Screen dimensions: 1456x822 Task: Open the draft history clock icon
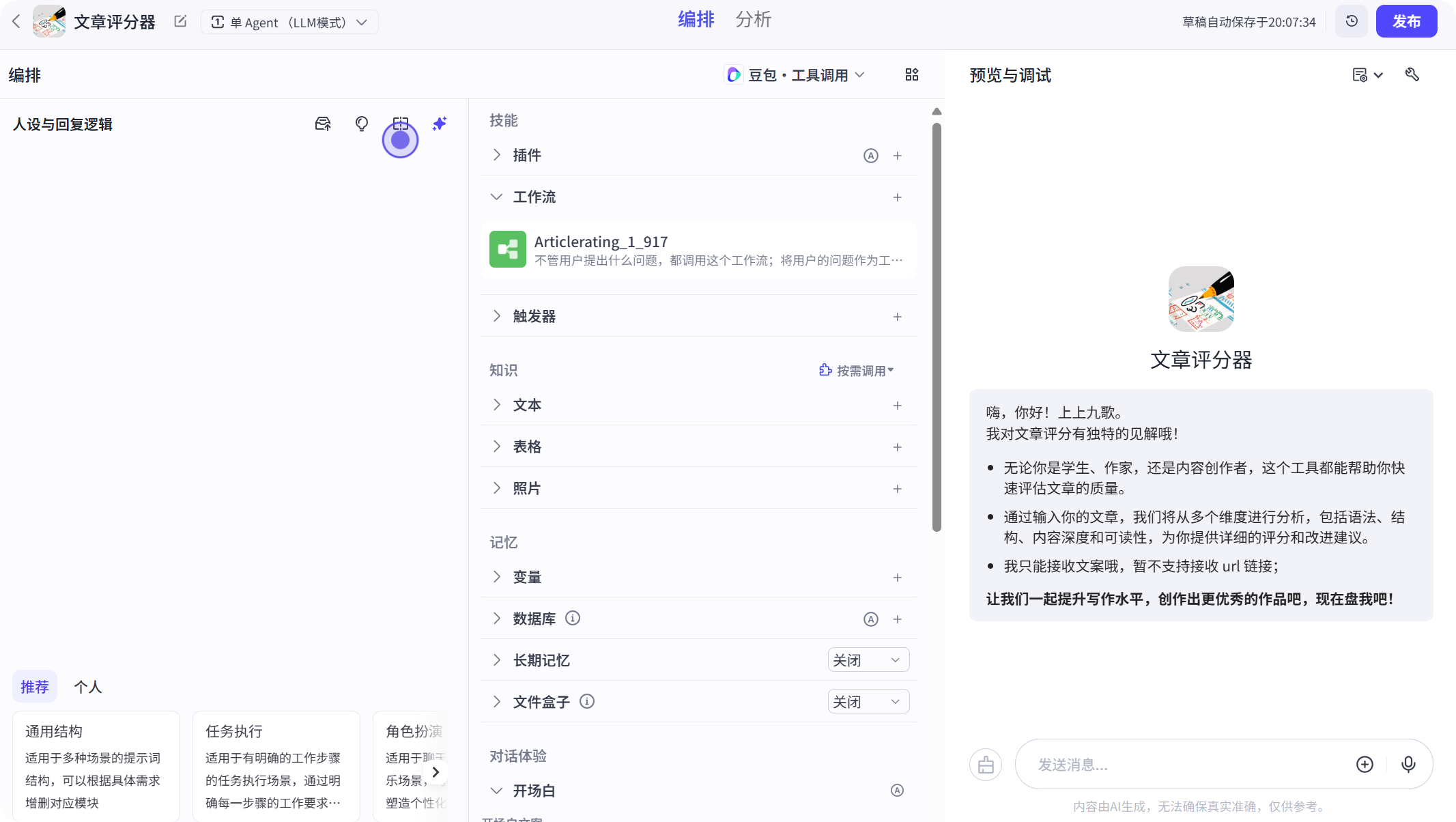coord(1352,21)
